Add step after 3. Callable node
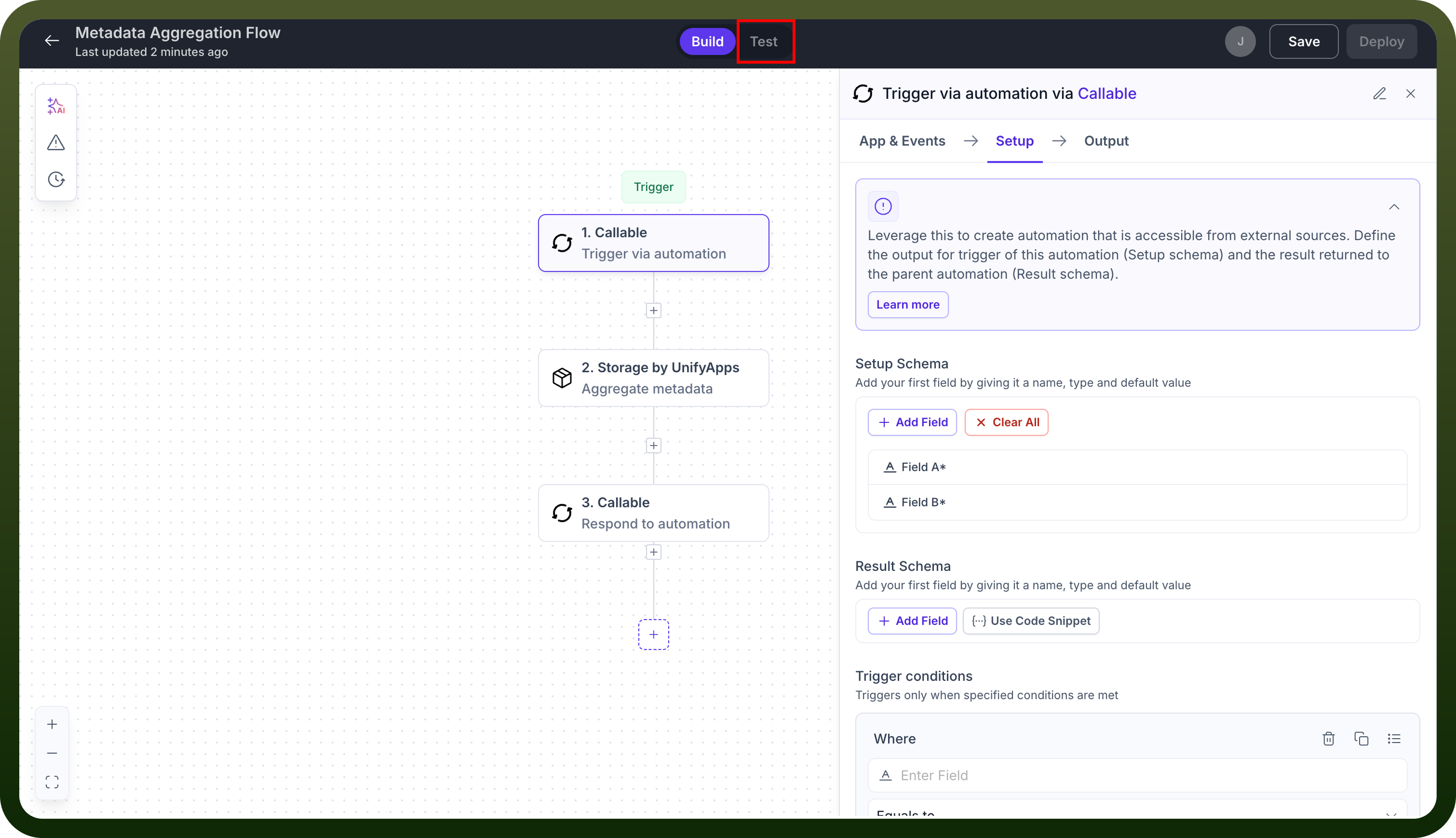The width and height of the screenshot is (1456, 838). point(653,553)
